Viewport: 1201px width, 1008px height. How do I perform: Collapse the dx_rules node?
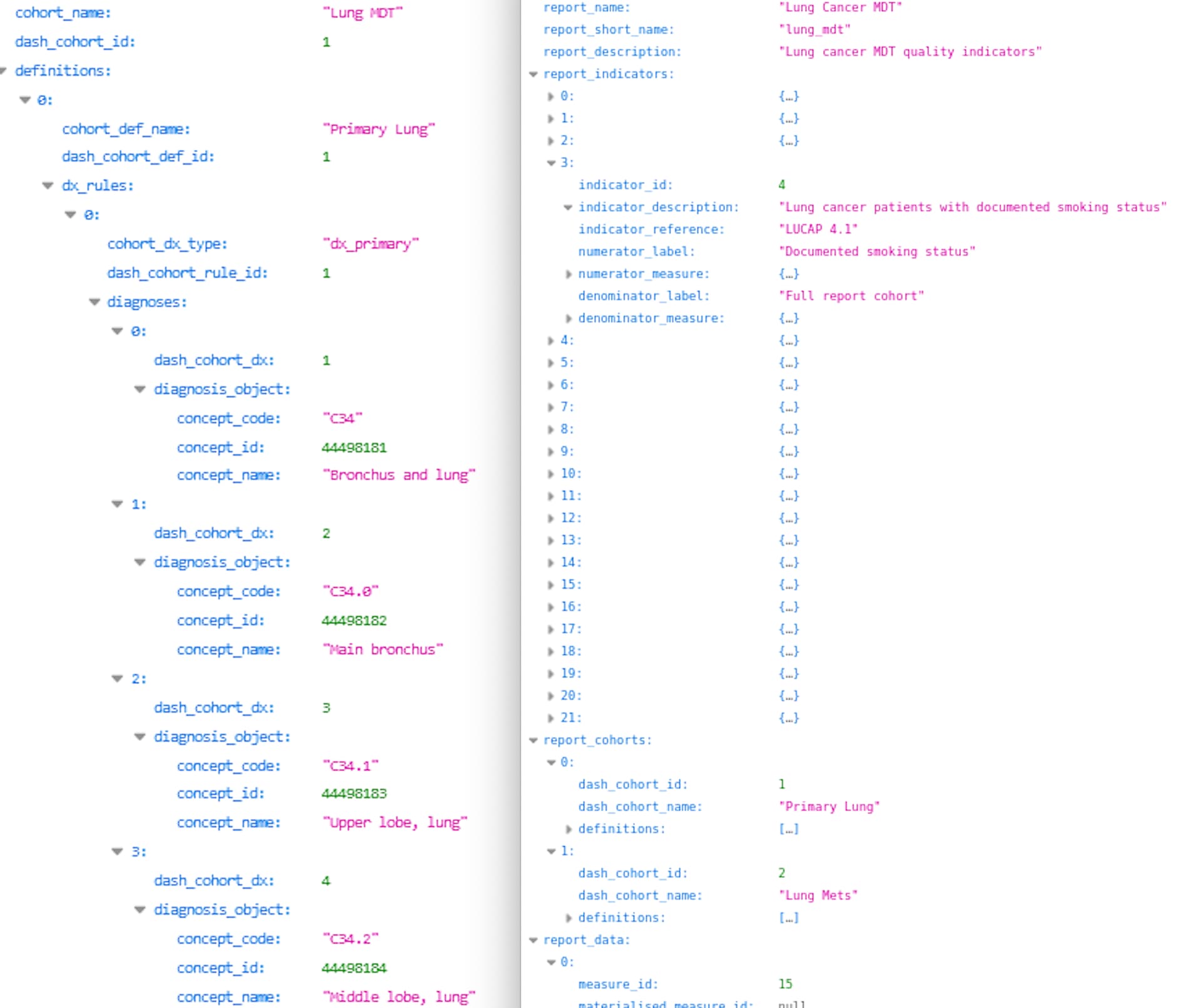[48, 185]
